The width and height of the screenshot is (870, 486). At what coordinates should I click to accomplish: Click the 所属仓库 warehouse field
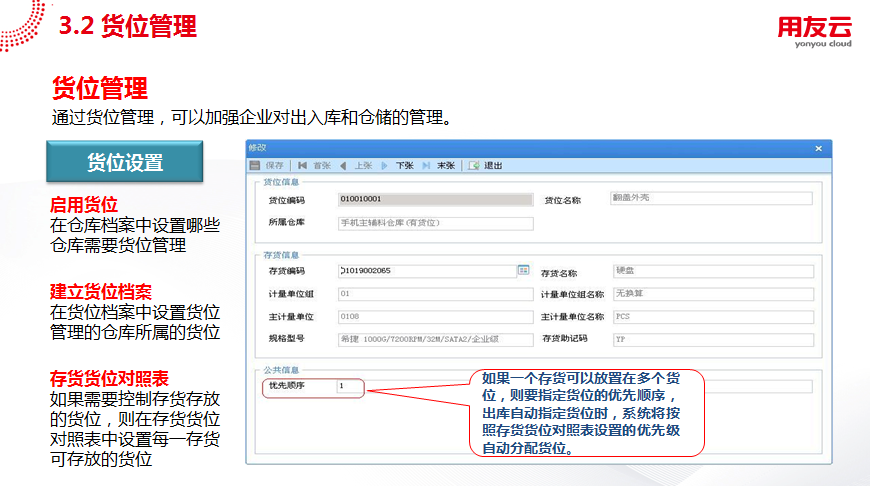[436, 223]
